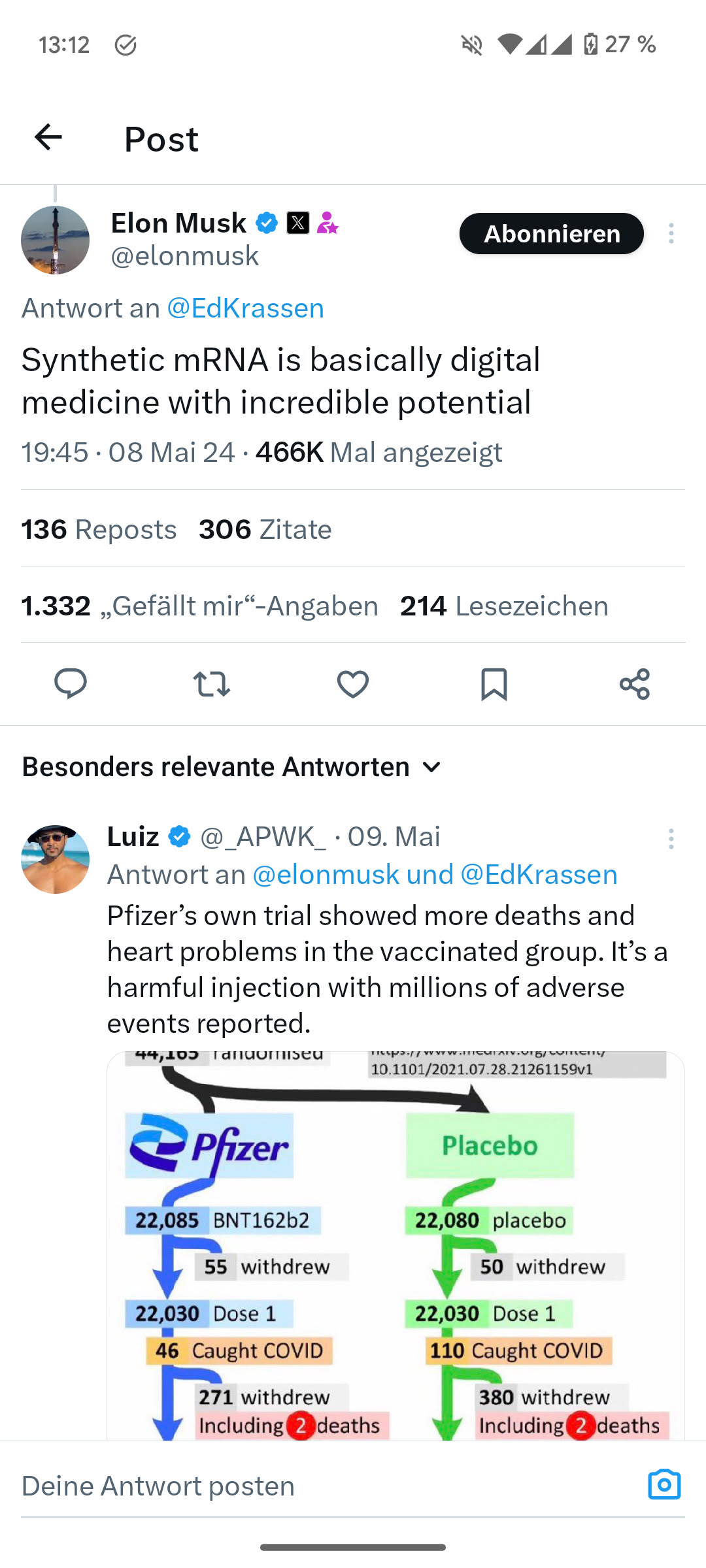Like the post with heart icon

click(353, 684)
